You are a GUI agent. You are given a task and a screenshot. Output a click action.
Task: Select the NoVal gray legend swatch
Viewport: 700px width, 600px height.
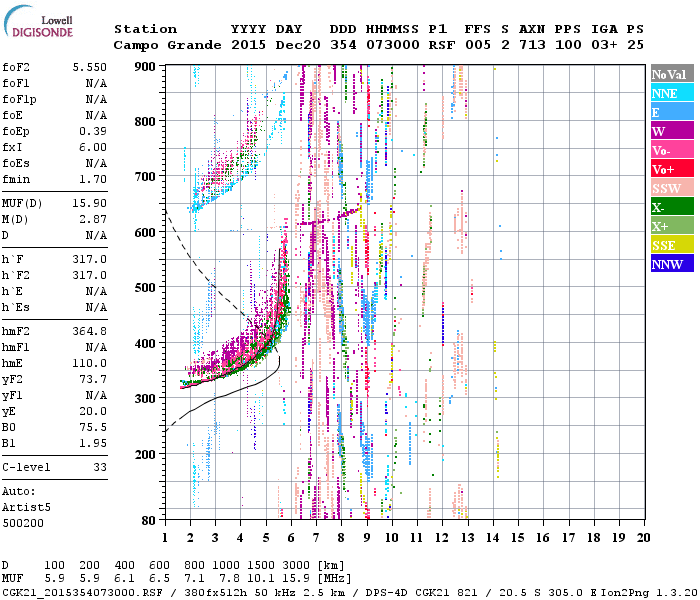pos(672,74)
